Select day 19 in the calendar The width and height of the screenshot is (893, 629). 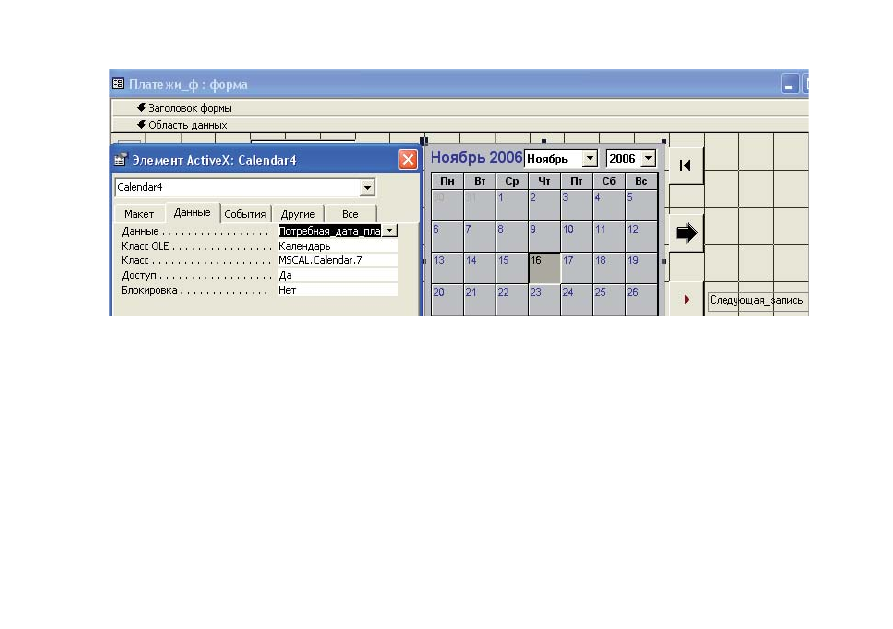click(x=641, y=268)
